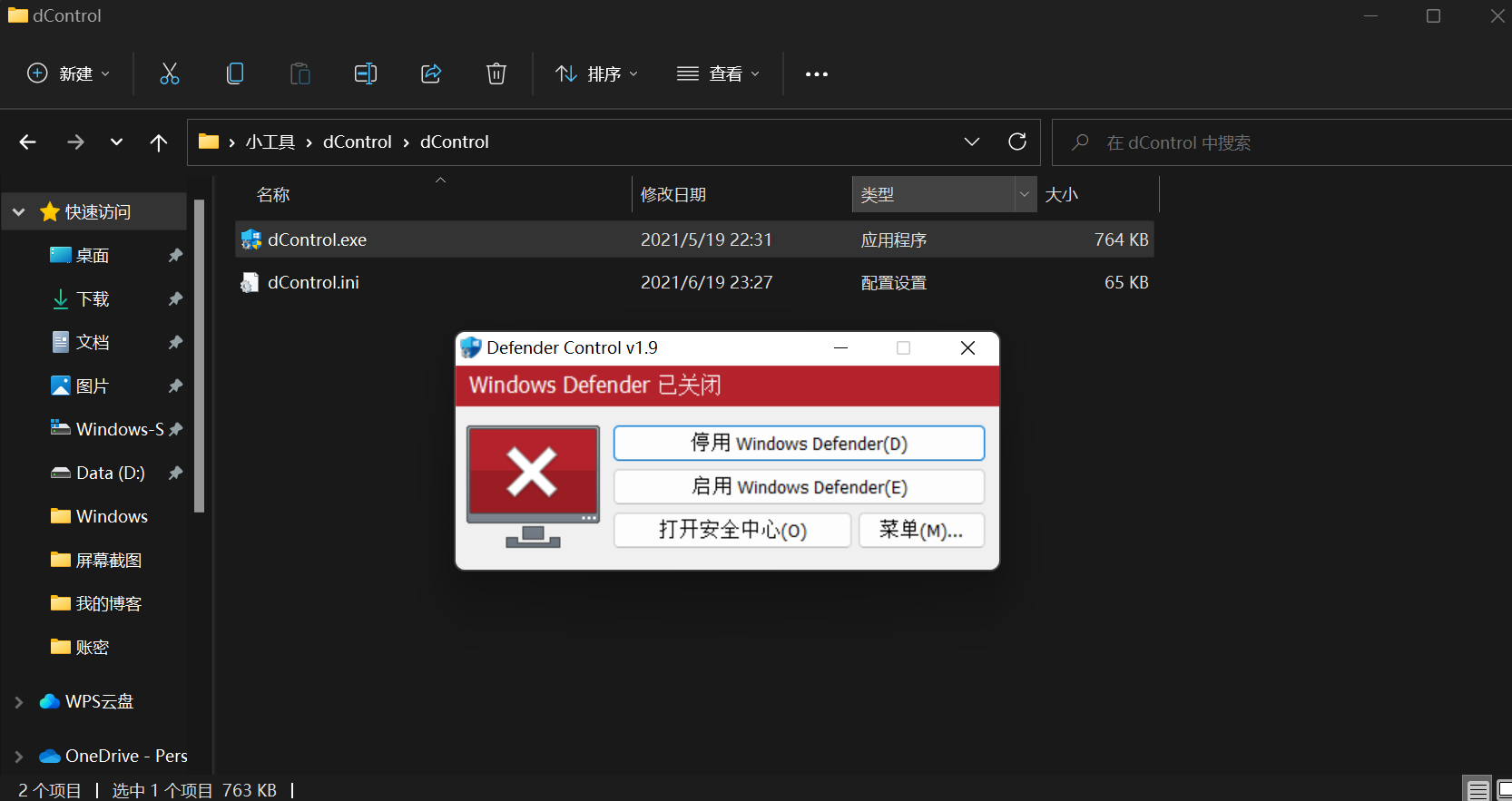Open the 类型 column filter dropdown arrow
The width and height of the screenshot is (1512, 801).
[x=1025, y=194]
